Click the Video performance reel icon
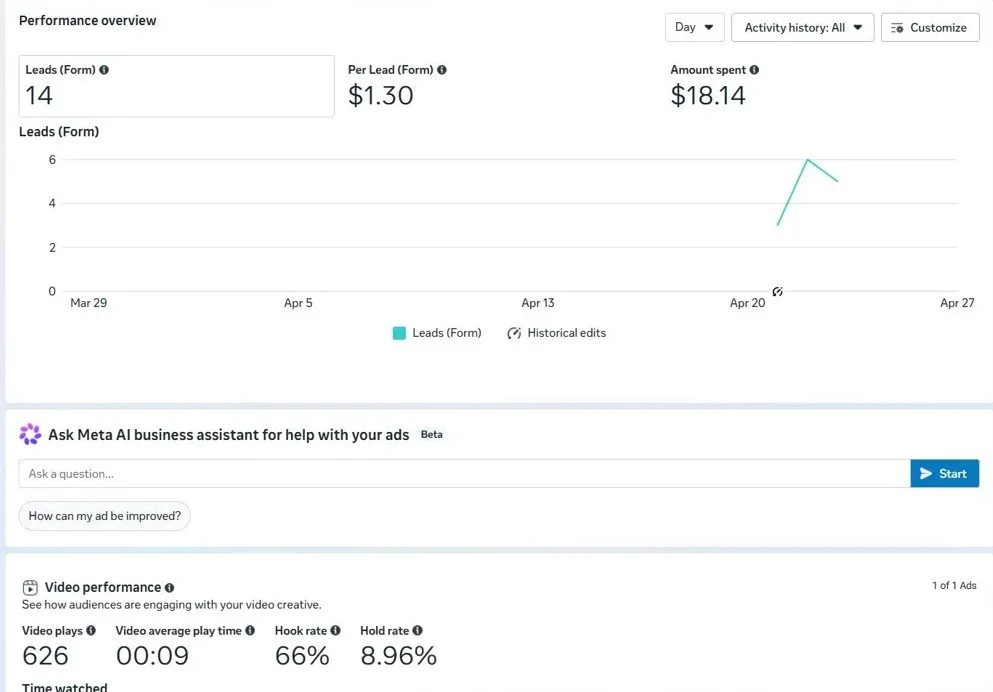 click(30, 588)
